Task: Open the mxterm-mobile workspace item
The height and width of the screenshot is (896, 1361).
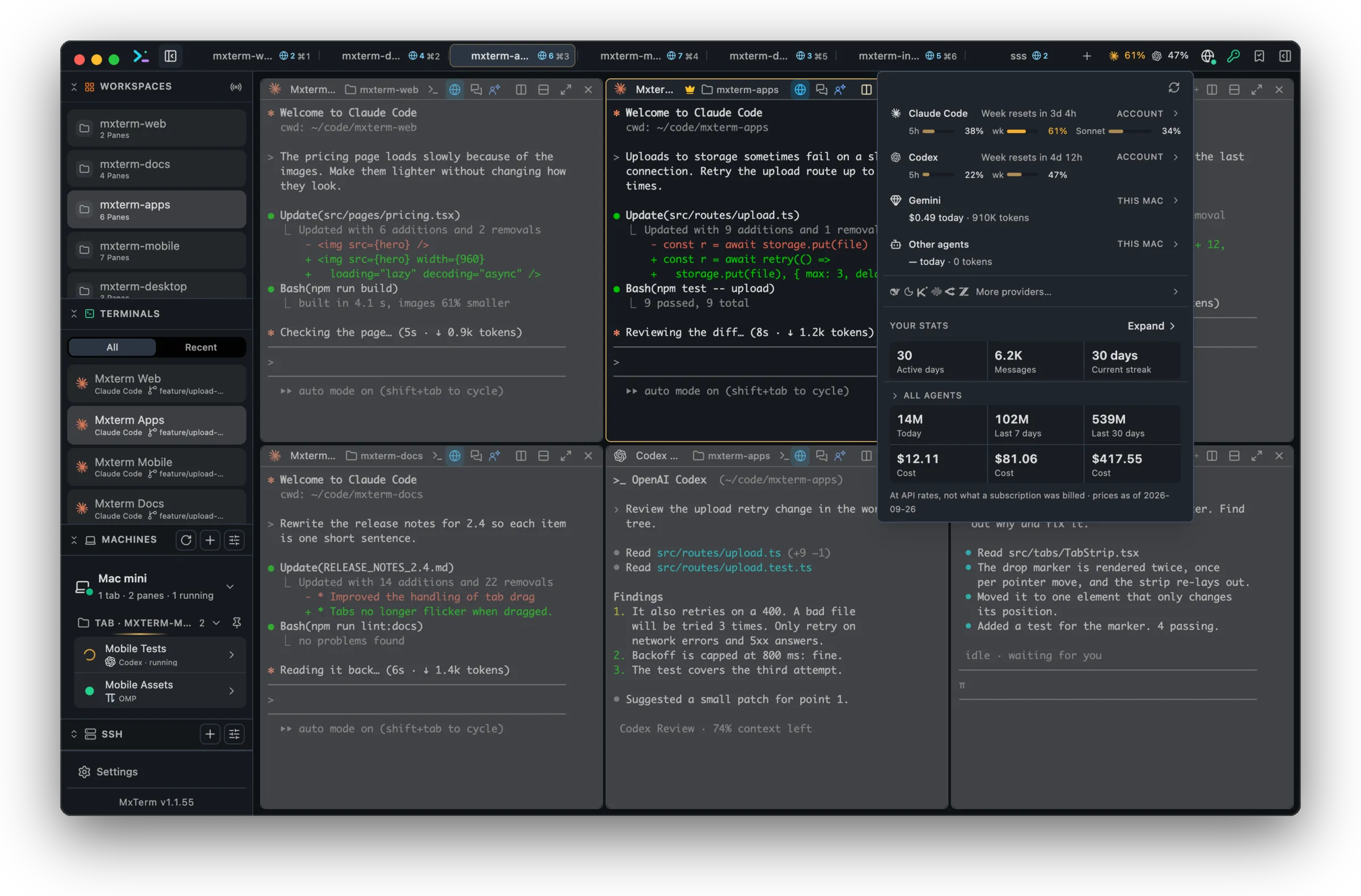Action: click(156, 251)
